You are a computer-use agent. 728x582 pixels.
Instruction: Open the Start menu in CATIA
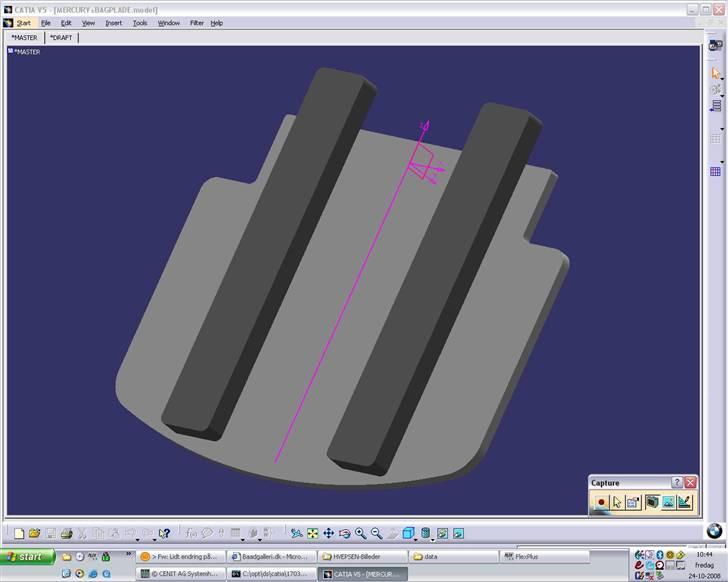(x=23, y=23)
